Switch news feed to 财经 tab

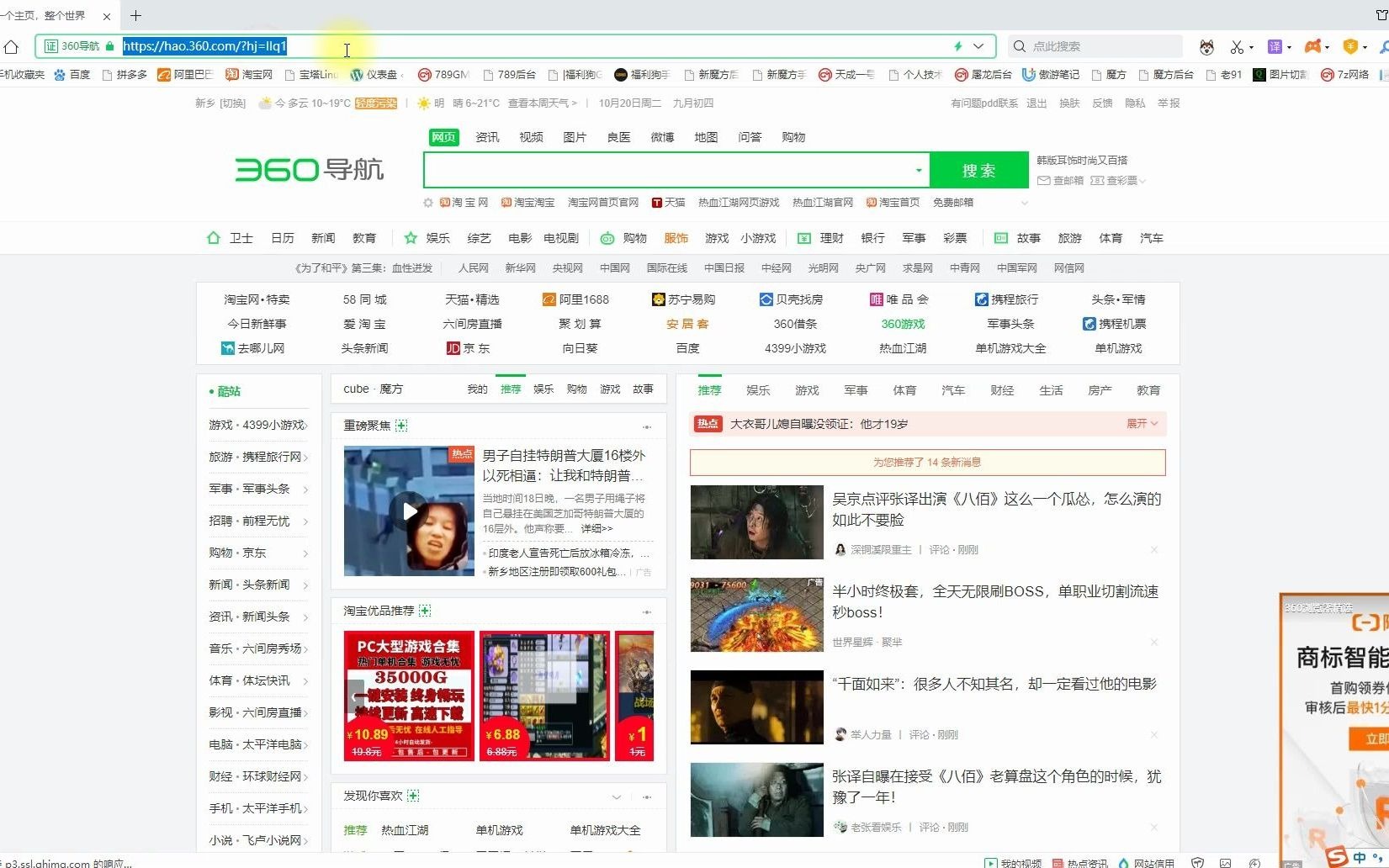coord(1002,390)
